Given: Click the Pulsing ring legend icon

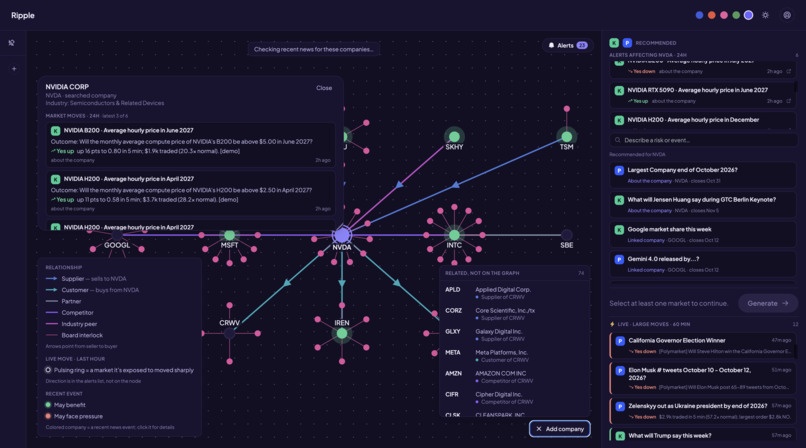Looking at the screenshot, I should (48, 370).
